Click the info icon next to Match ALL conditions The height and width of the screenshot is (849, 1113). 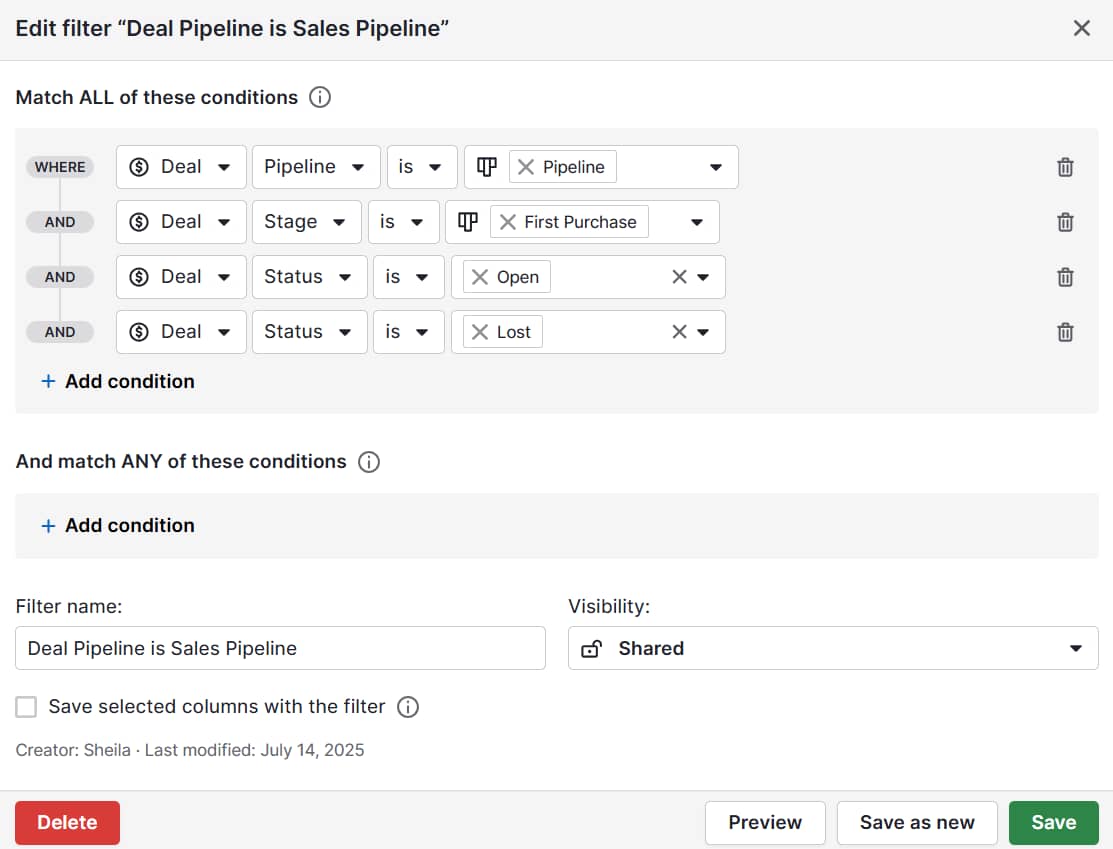[319, 97]
